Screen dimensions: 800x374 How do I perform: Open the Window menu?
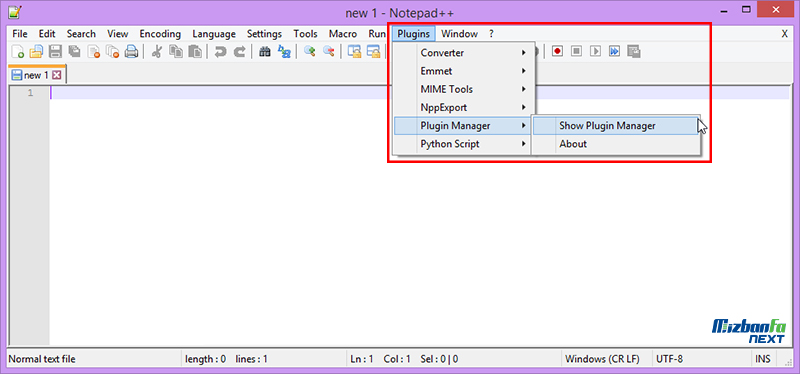(459, 34)
